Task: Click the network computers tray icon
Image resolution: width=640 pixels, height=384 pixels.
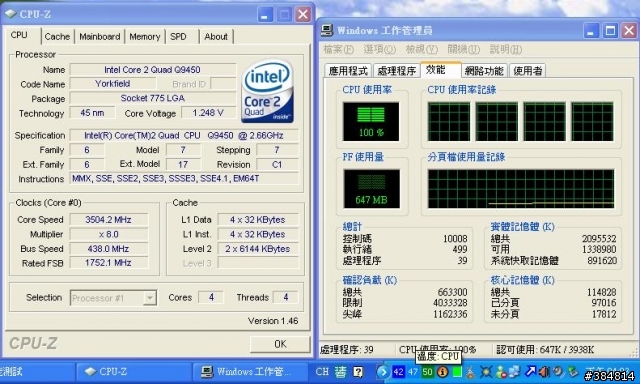Action: 514,371
